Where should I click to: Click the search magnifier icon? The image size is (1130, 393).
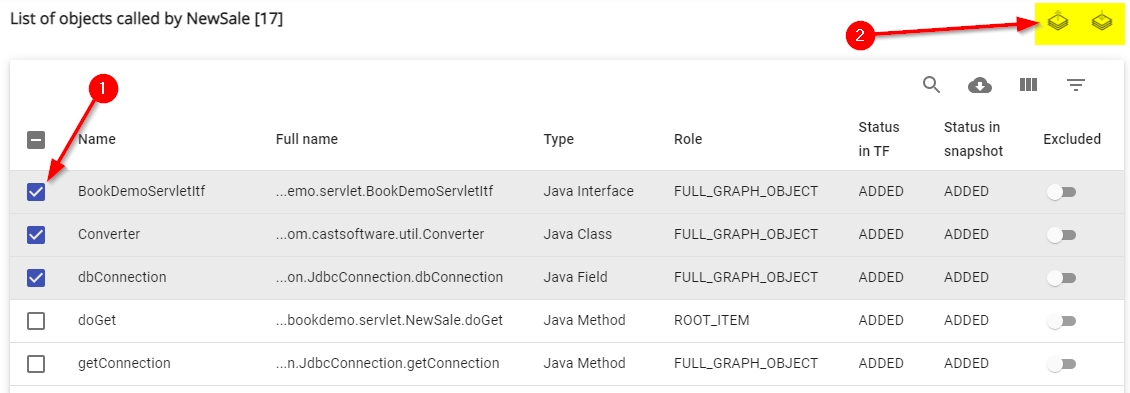932,85
